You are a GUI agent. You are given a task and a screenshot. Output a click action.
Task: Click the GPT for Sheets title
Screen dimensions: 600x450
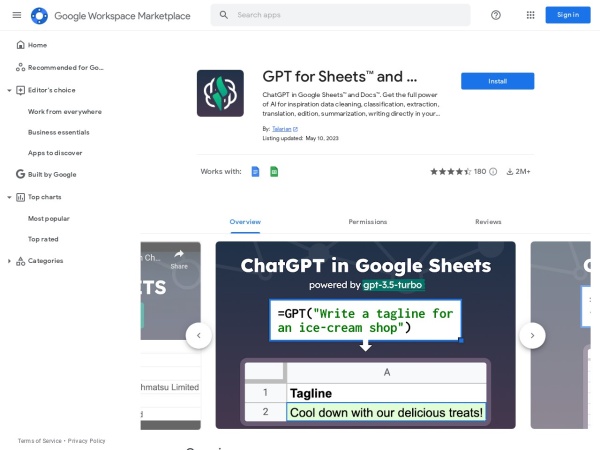click(x=340, y=77)
